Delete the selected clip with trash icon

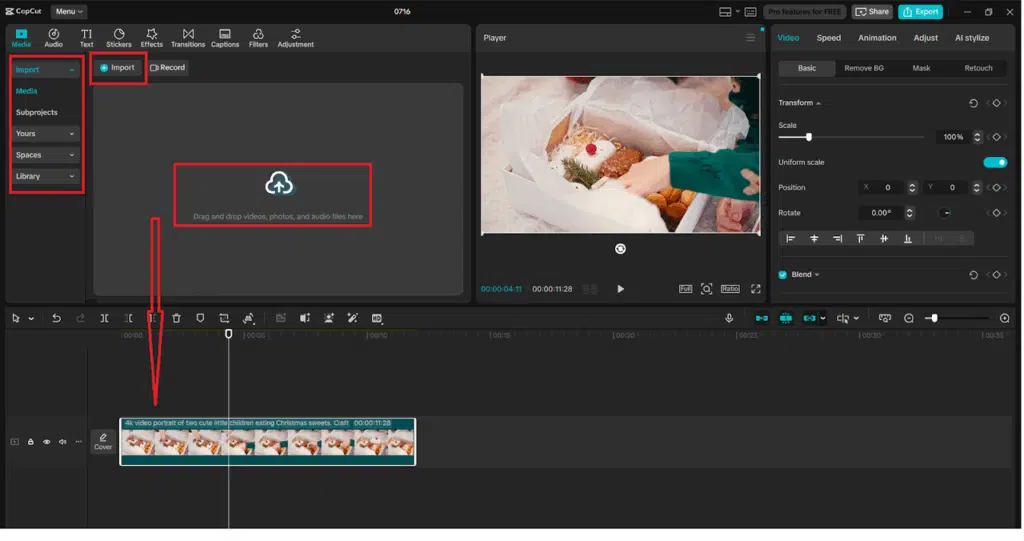(176, 318)
